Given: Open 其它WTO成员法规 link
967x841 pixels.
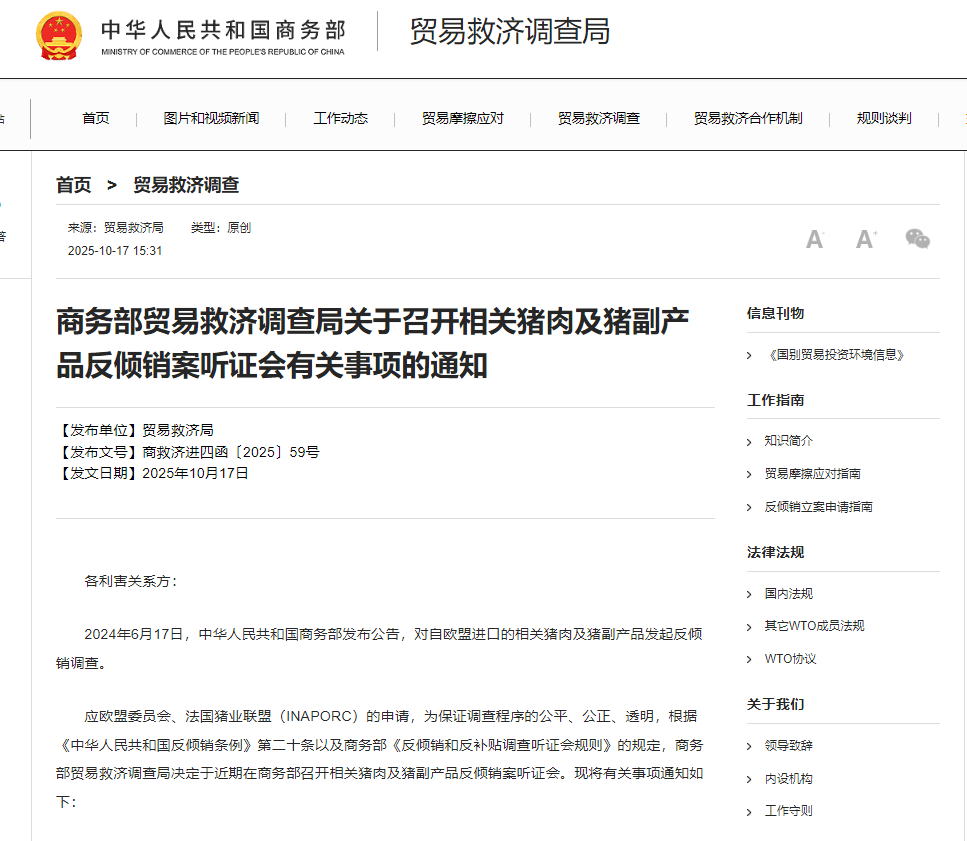Looking at the screenshot, I should pyautogui.click(x=814, y=626).
